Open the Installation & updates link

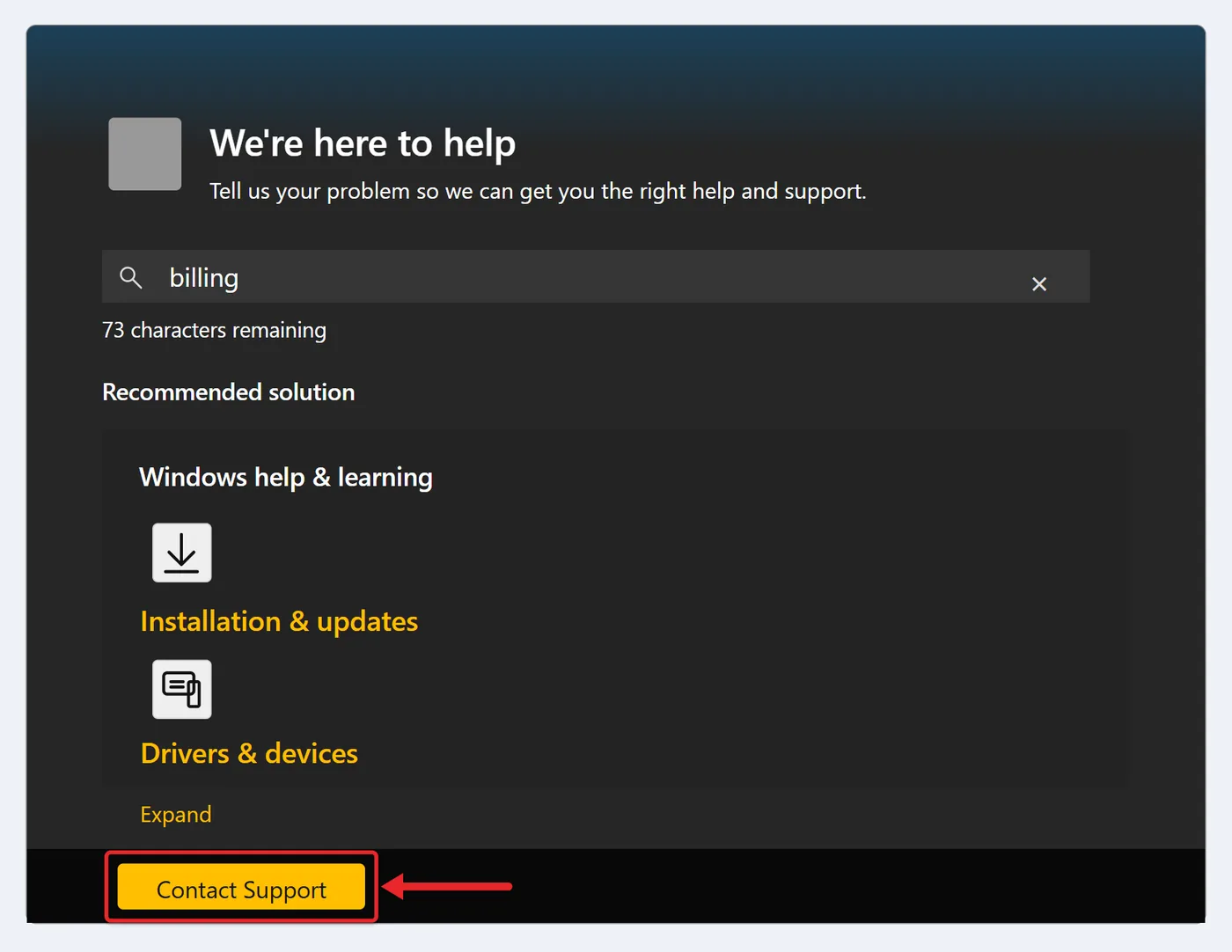click(x=279, y=621)
